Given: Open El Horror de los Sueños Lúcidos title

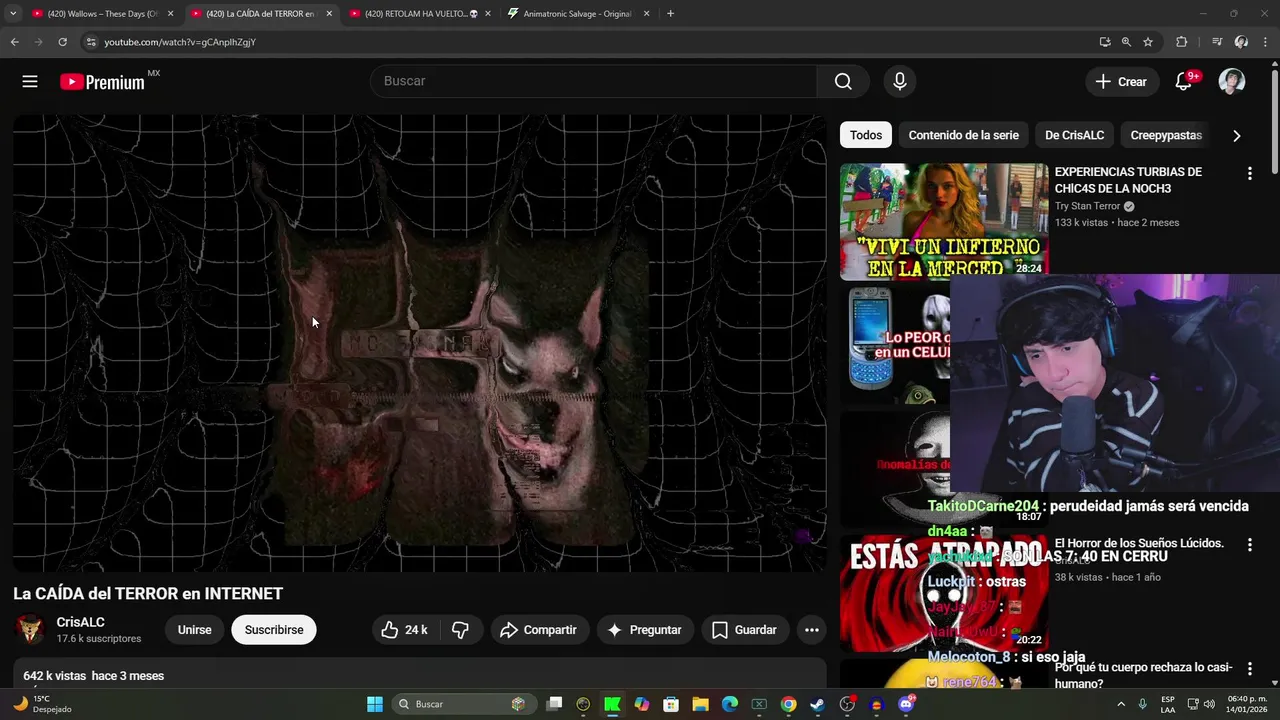Looking at the screenshot, I should pyautogui.click(x=1139, y=543).
